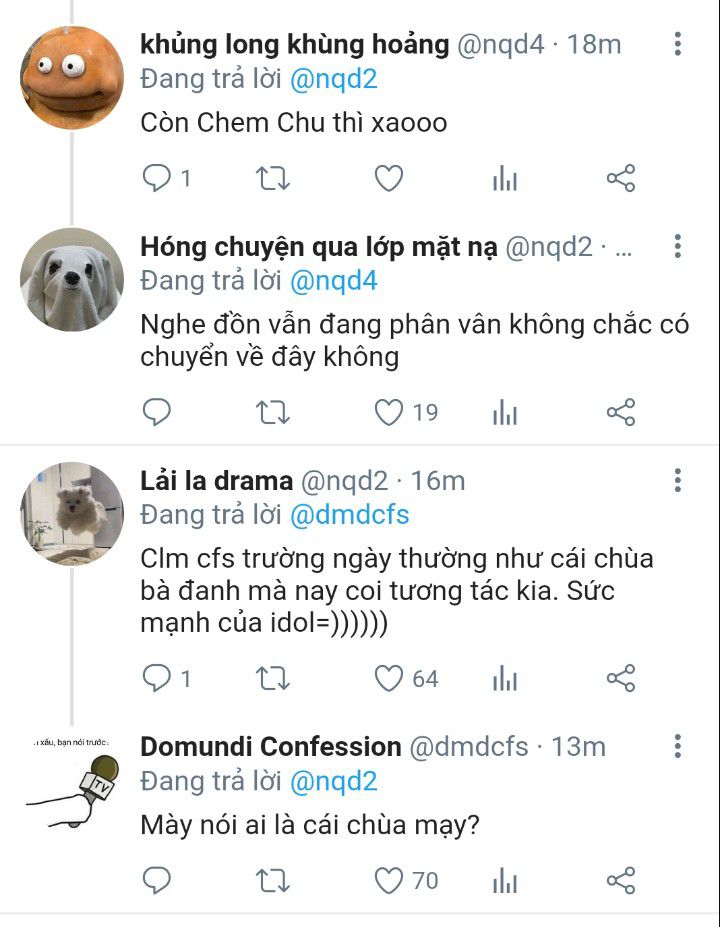Reply to Hóng chuyện qua lớp mặt nạ's tweet

pos(157,412)
